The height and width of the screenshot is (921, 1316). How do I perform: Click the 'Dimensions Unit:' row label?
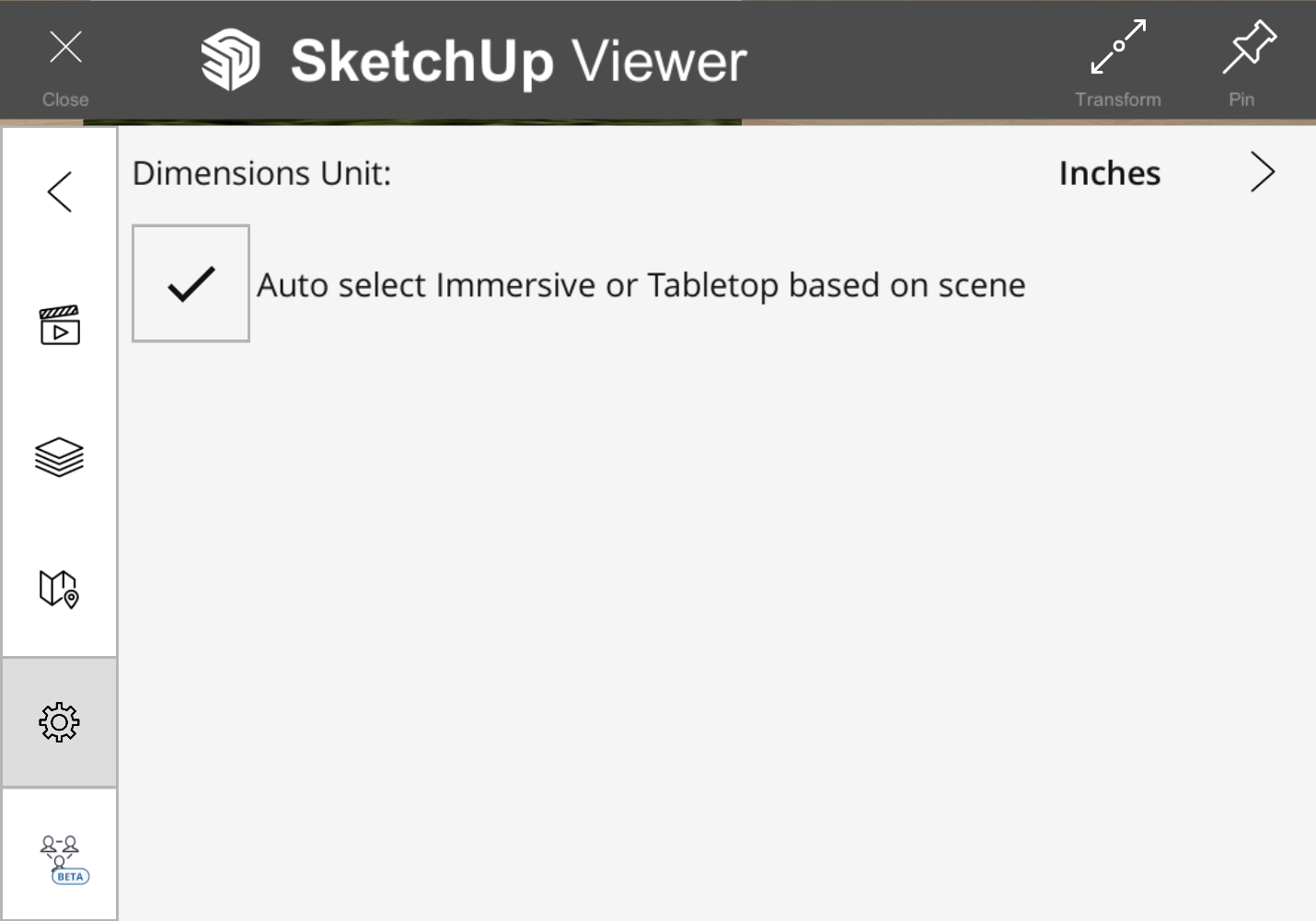(262, 173)
